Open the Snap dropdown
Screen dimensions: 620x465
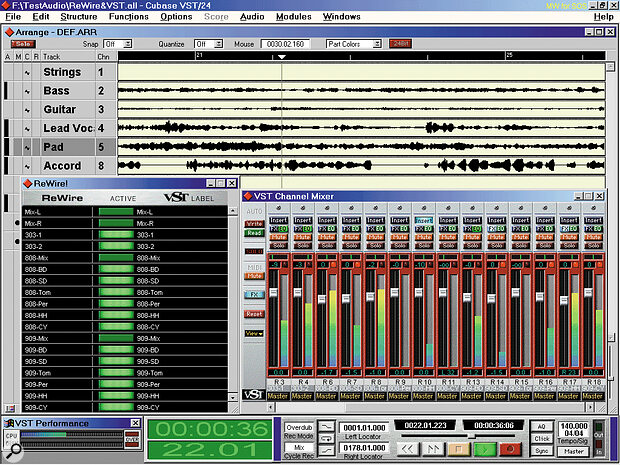point(117,44)
